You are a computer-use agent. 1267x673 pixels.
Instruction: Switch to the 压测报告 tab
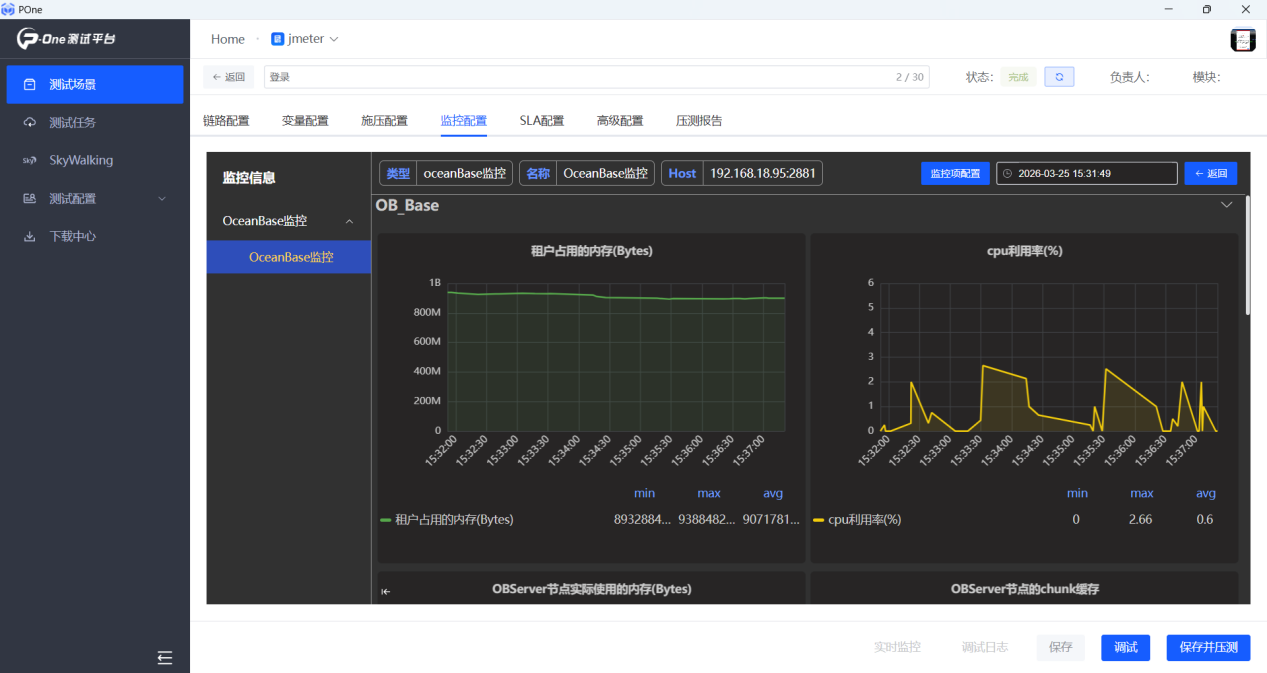point(698,121)
